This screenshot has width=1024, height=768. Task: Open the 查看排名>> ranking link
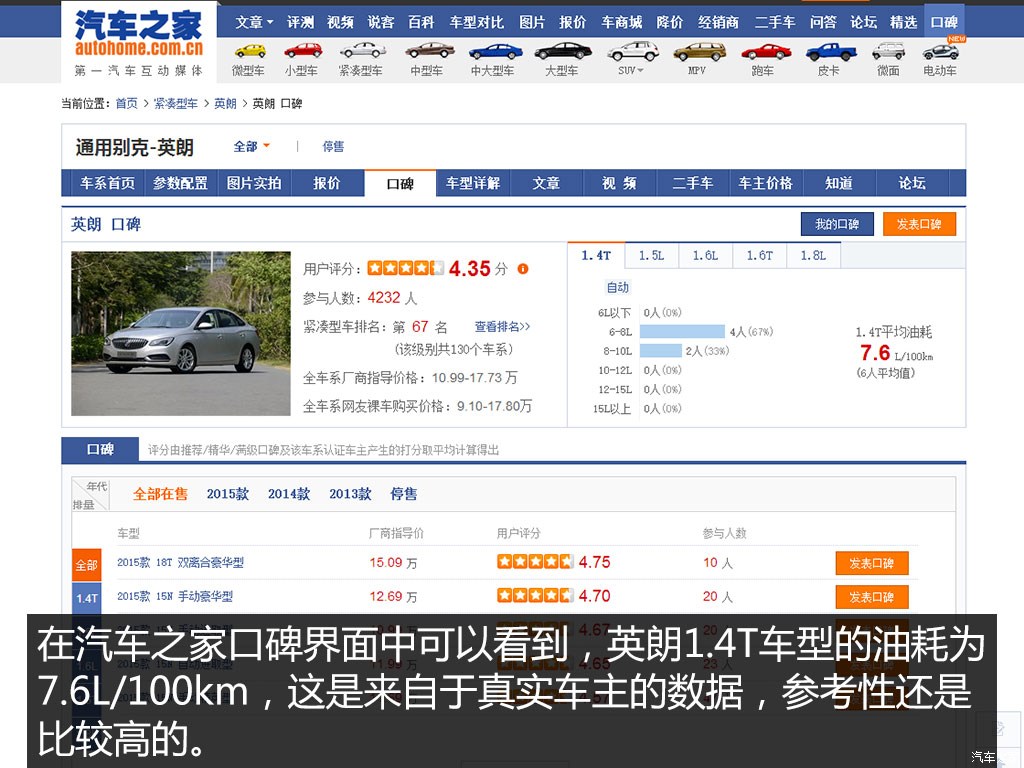(502, 327)
